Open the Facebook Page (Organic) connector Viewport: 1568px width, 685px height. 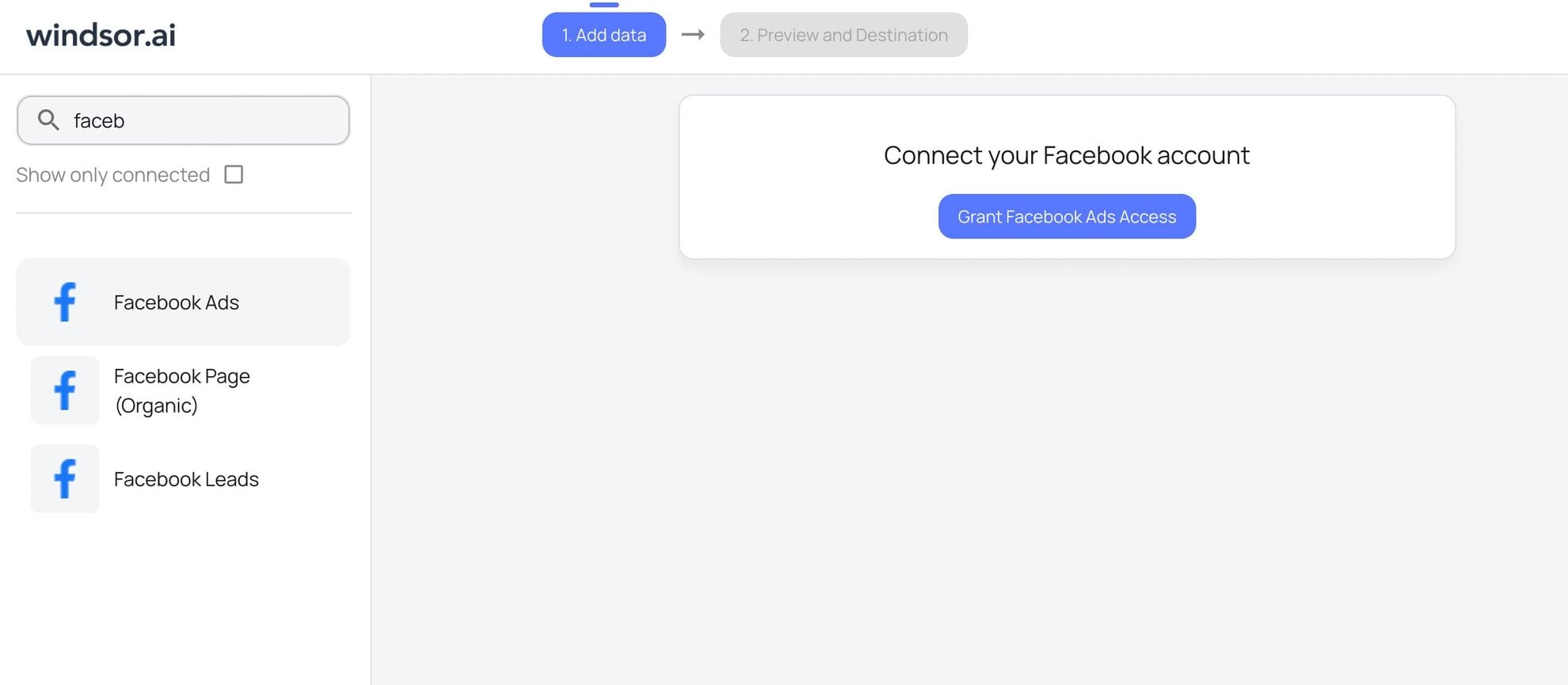(x=181, y=390)
